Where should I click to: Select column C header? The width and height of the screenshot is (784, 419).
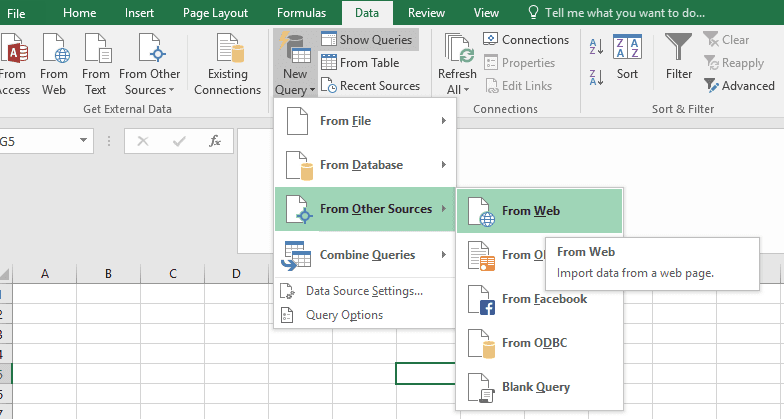172,274
